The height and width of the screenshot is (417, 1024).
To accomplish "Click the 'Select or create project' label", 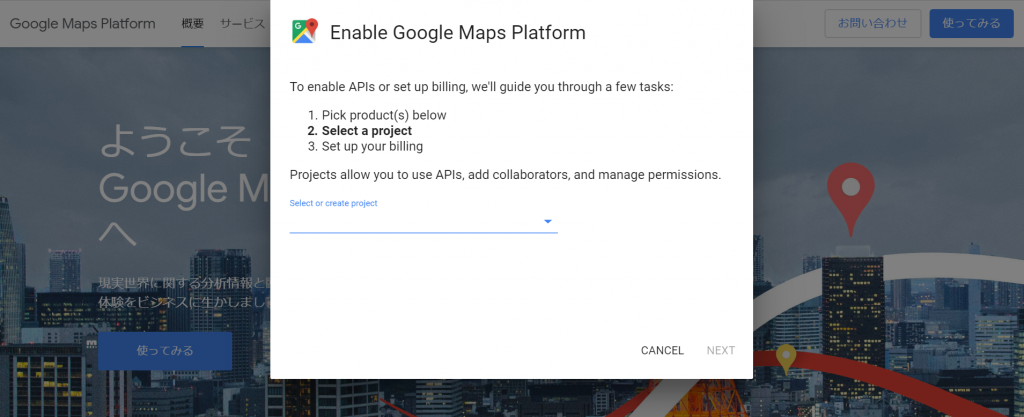I will (334, 204).
